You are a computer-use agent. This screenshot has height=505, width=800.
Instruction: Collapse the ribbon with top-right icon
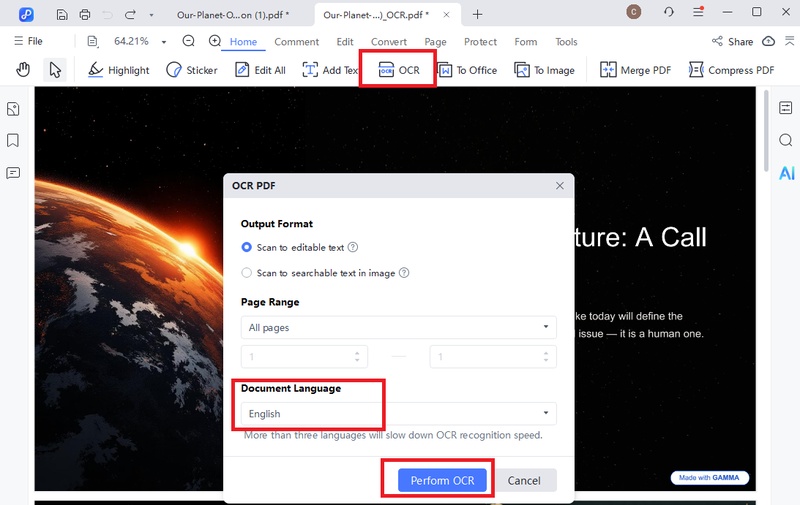coord(789,41)
